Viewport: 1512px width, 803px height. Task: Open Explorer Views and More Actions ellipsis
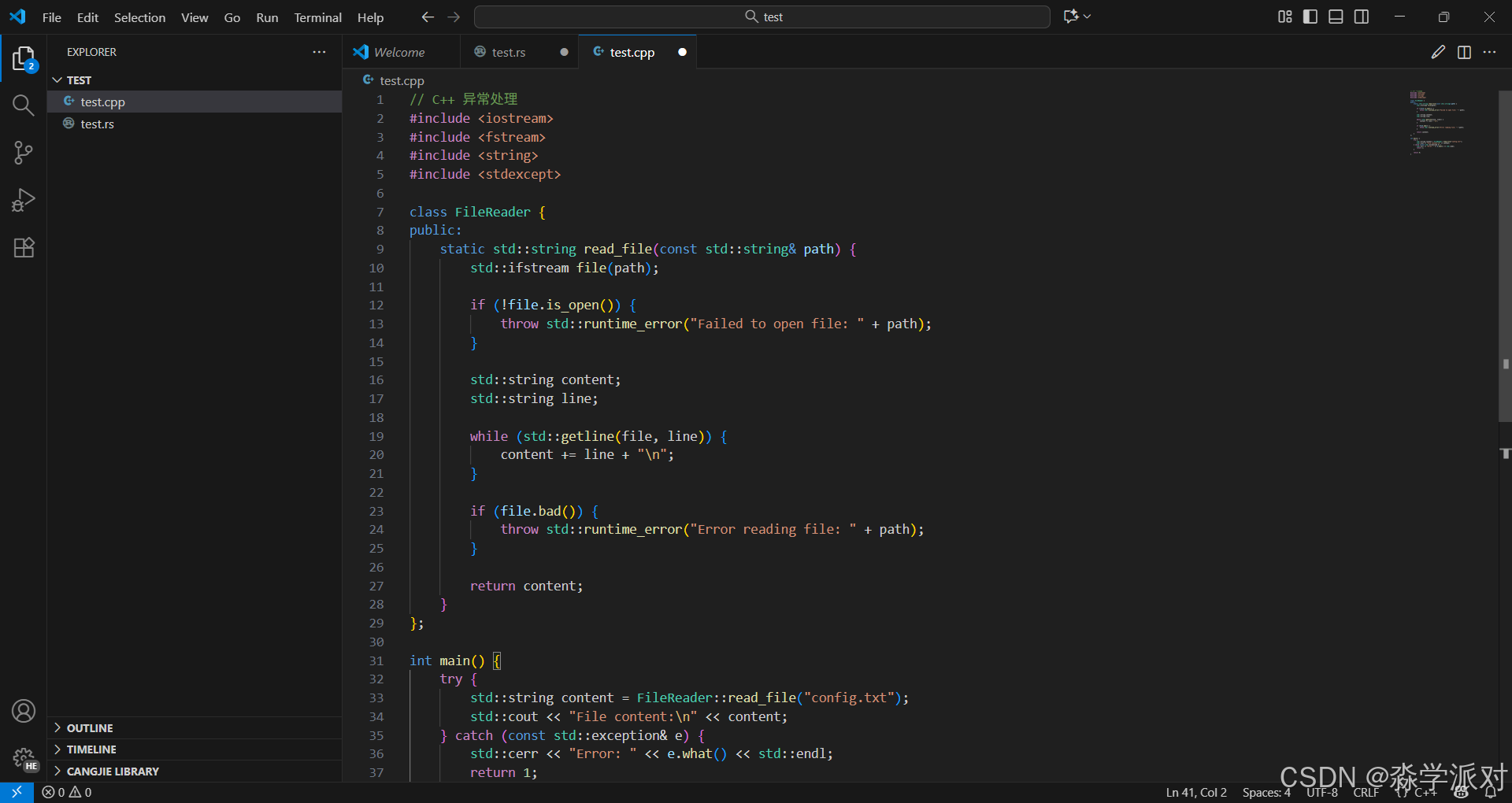pos(319,52)
